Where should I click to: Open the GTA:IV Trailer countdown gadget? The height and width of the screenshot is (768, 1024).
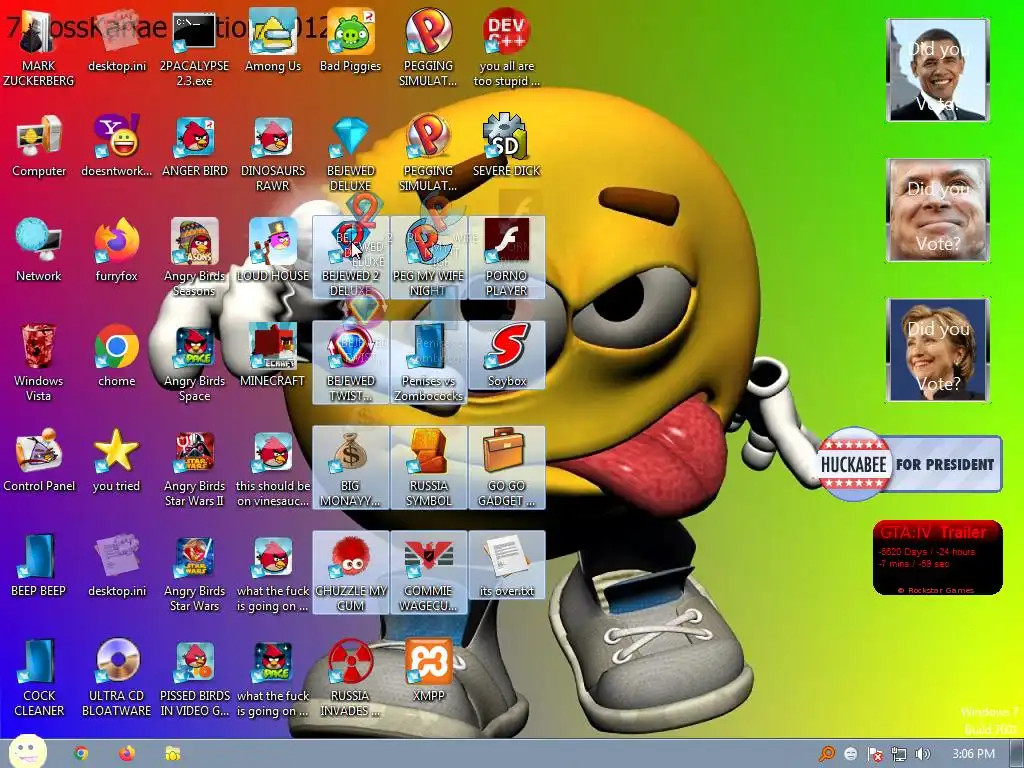937,557
